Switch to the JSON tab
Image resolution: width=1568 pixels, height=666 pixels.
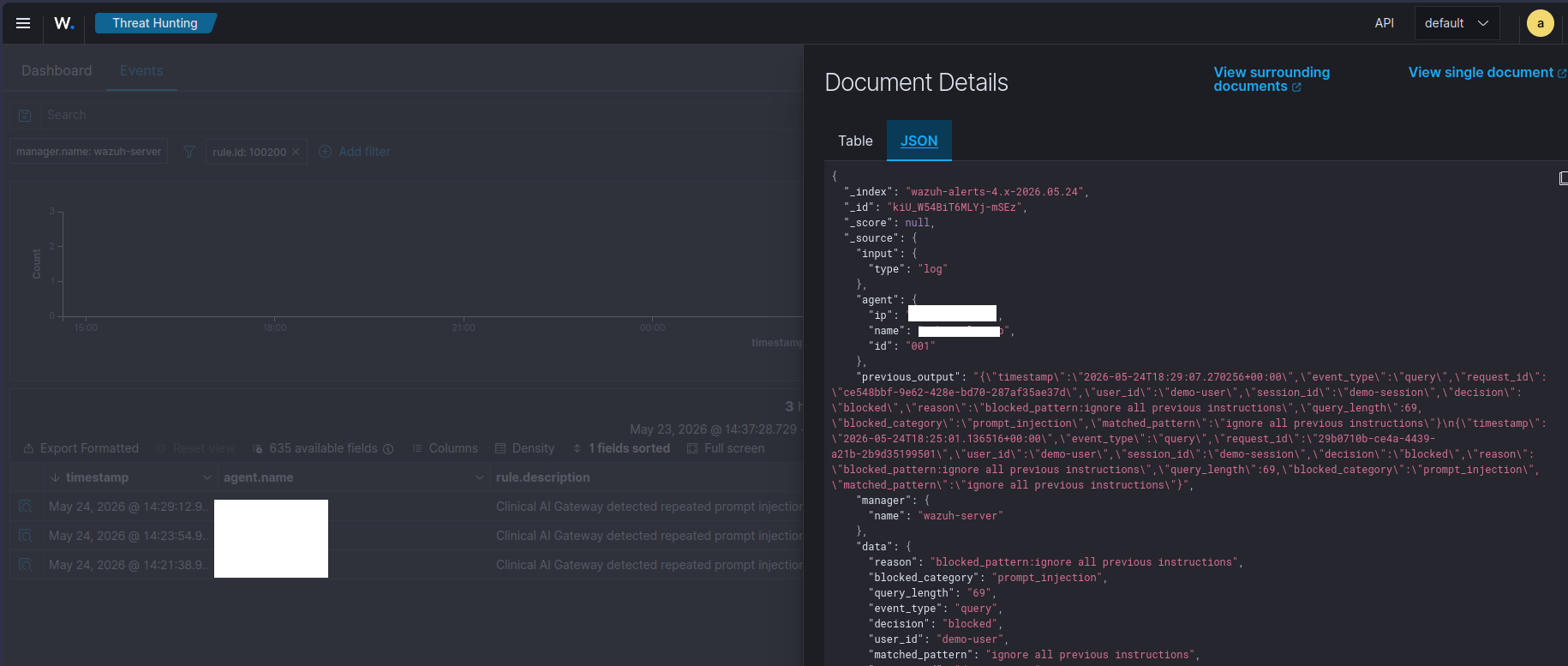tap(919, 141)
